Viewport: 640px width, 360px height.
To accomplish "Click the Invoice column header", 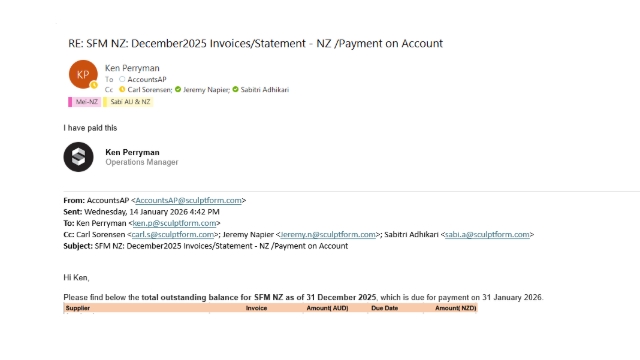I will 256,308.
